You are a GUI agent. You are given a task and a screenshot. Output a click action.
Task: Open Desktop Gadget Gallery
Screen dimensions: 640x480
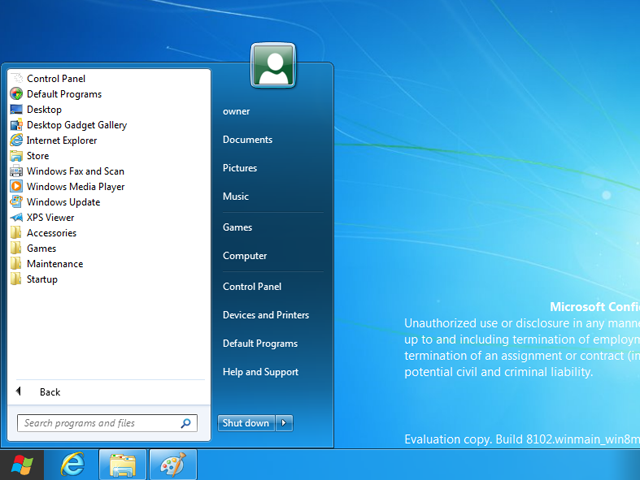76,125
